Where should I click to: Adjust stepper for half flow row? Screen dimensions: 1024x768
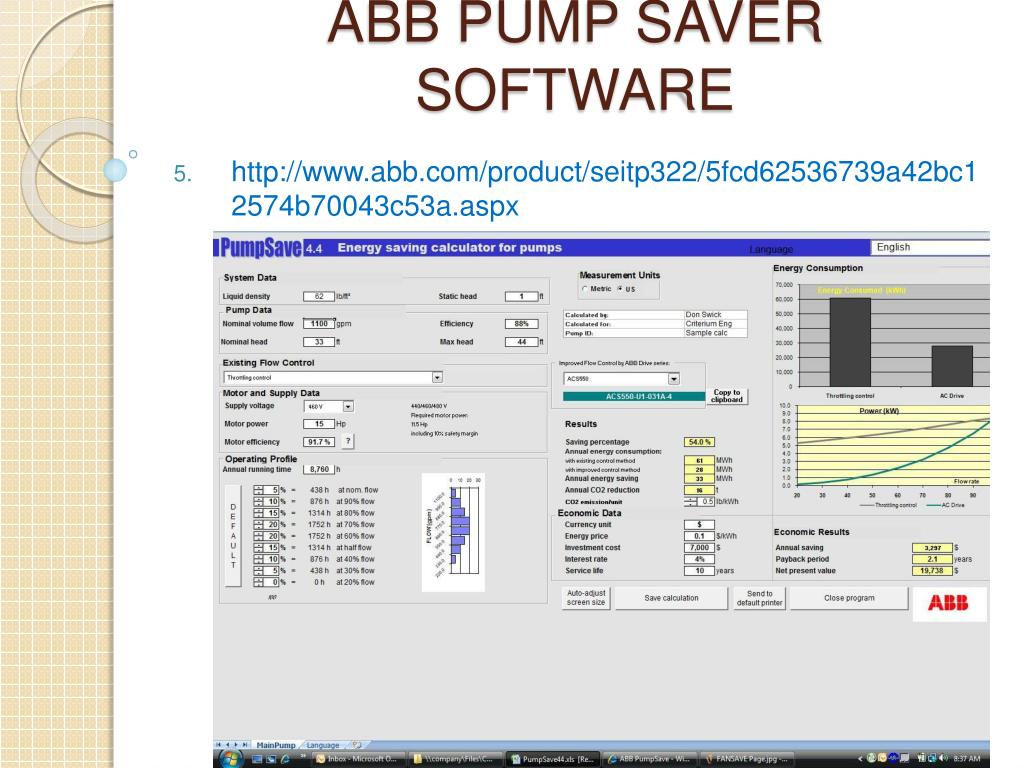point(259,547)
